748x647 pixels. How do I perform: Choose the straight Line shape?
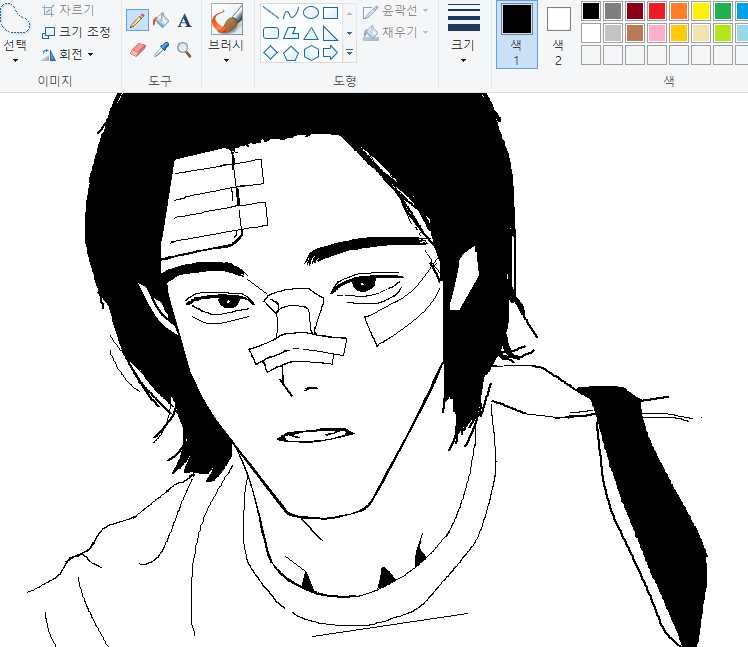click(271, 12)
